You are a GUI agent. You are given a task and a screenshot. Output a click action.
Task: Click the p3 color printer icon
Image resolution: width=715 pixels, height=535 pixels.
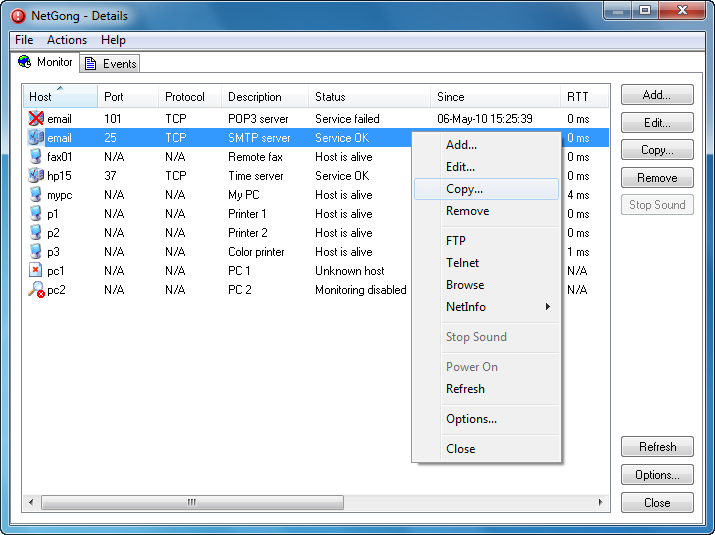click(36, 252)
